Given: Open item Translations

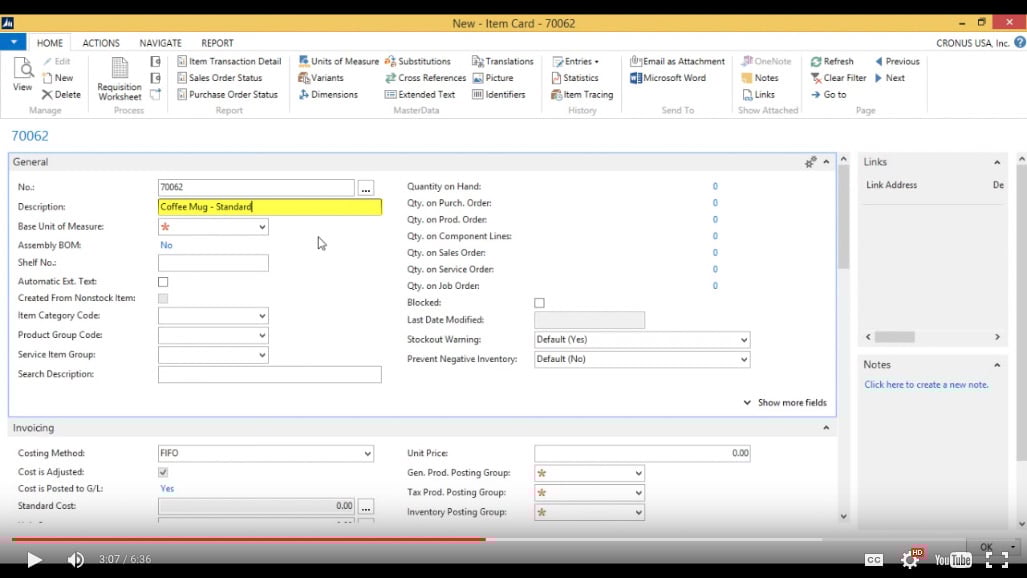Looking at the screenshot, I should click(503, 61).
